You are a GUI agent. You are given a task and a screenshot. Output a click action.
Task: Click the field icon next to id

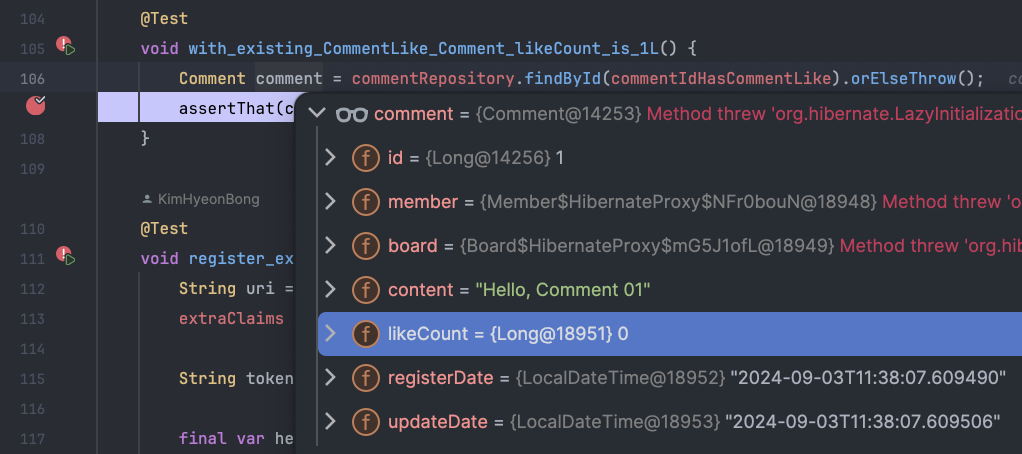(366, 158)
